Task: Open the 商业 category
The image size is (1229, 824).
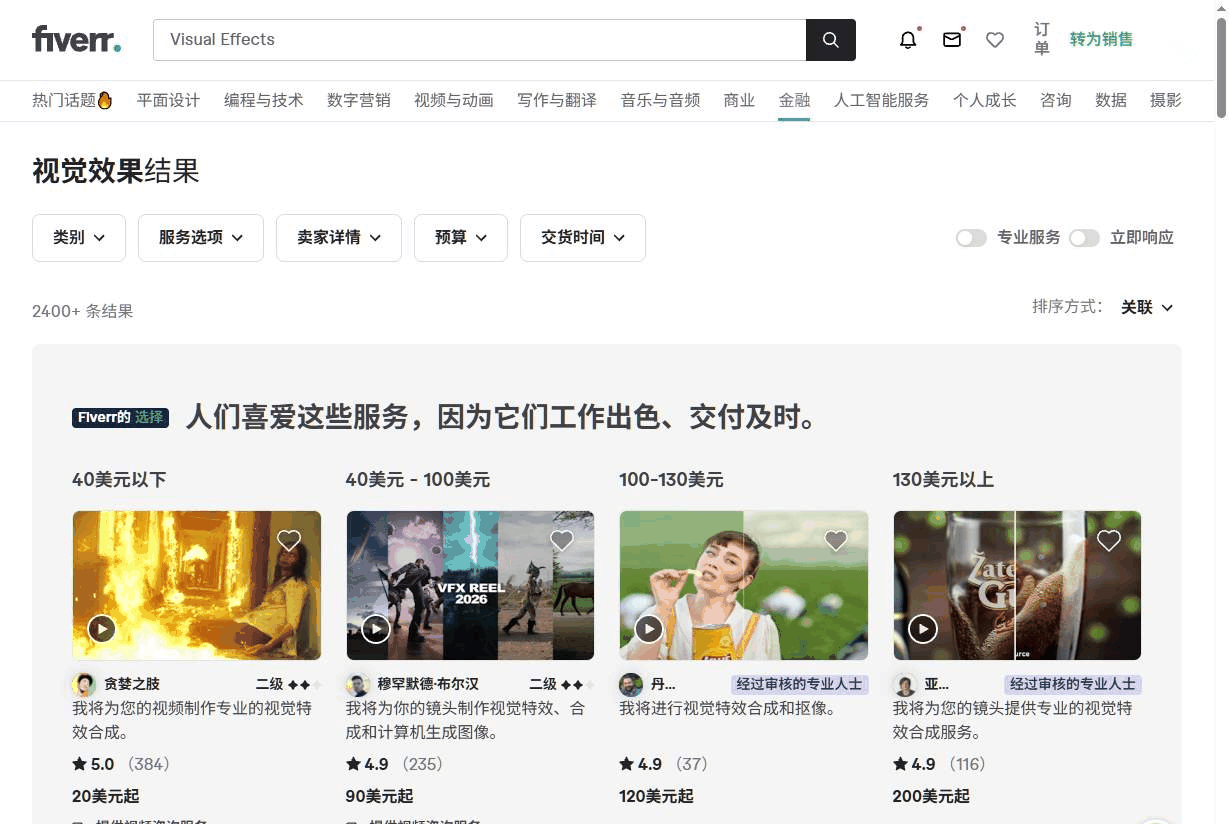Action: [740, 100]
